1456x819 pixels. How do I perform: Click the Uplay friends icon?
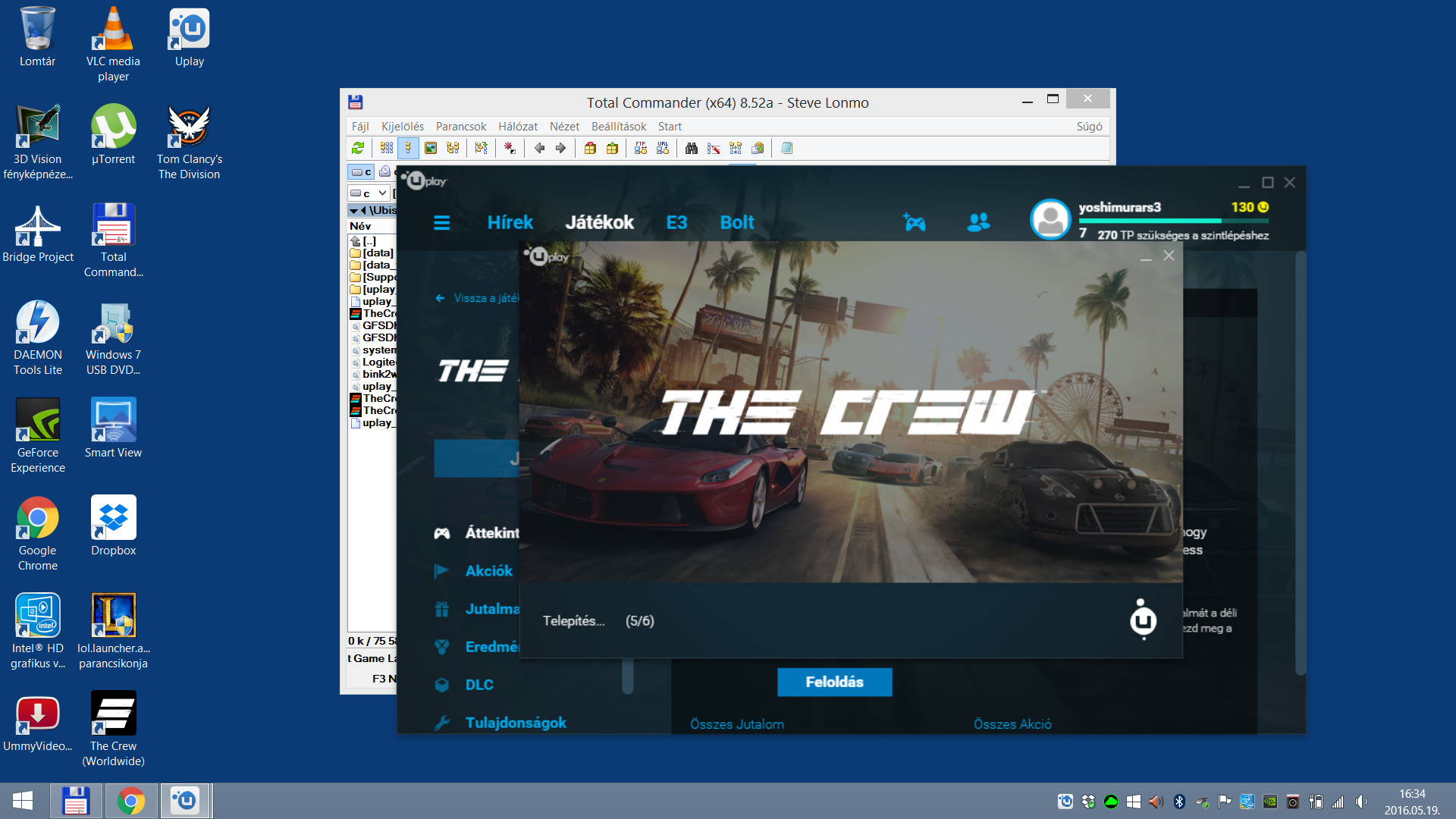click(978, 222)
